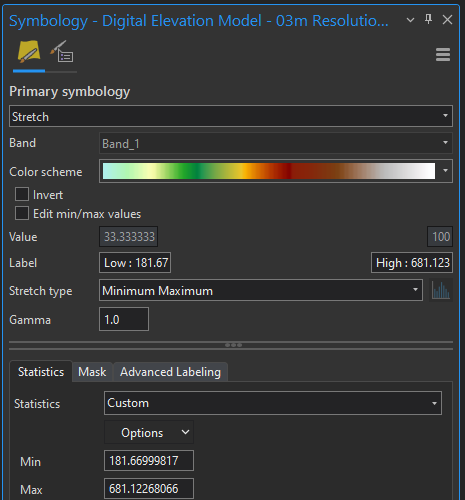Select the Primary symbology brush icon tab

coord(29,52)
